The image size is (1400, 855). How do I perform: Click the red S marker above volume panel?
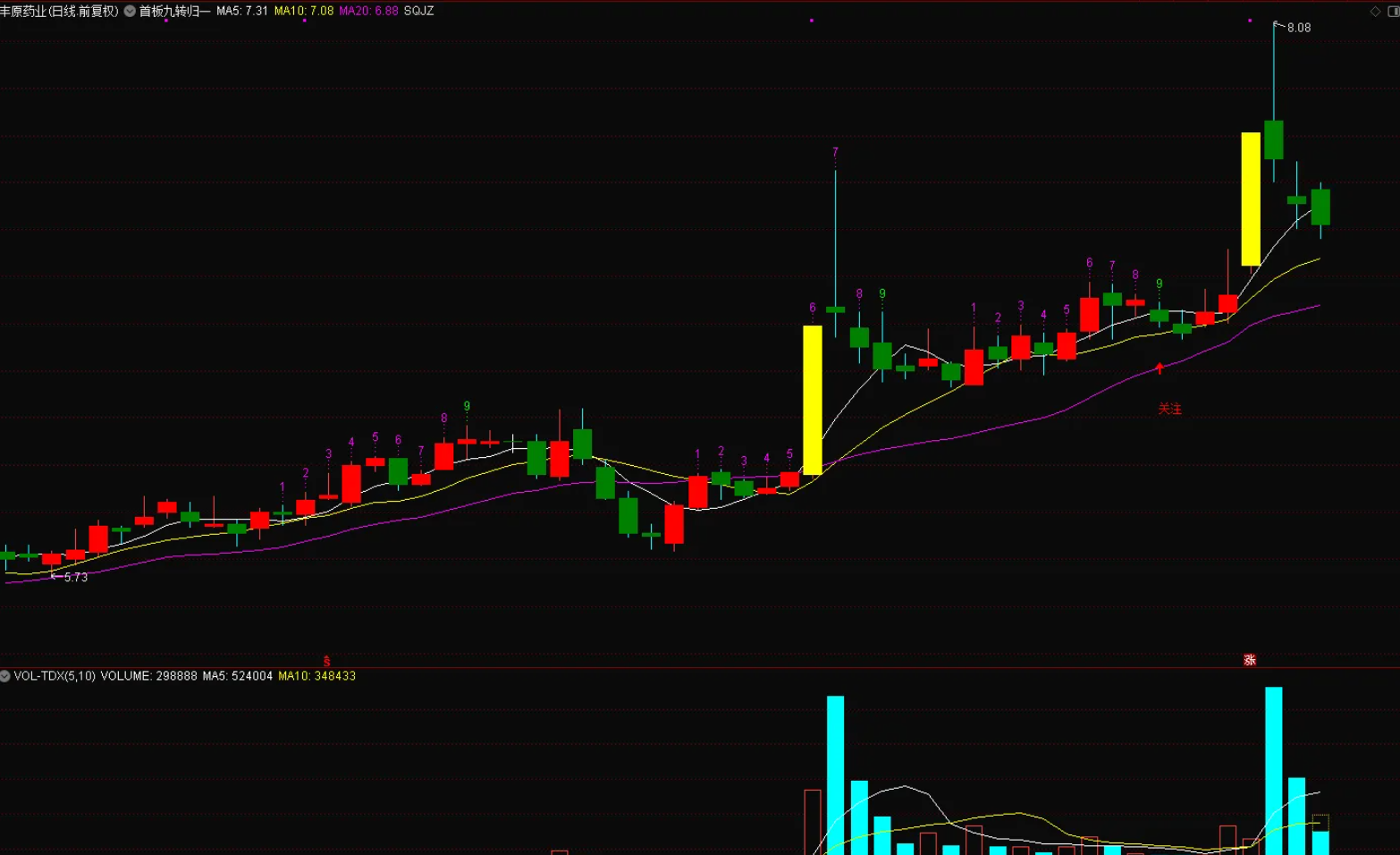(x=326, y=662)
